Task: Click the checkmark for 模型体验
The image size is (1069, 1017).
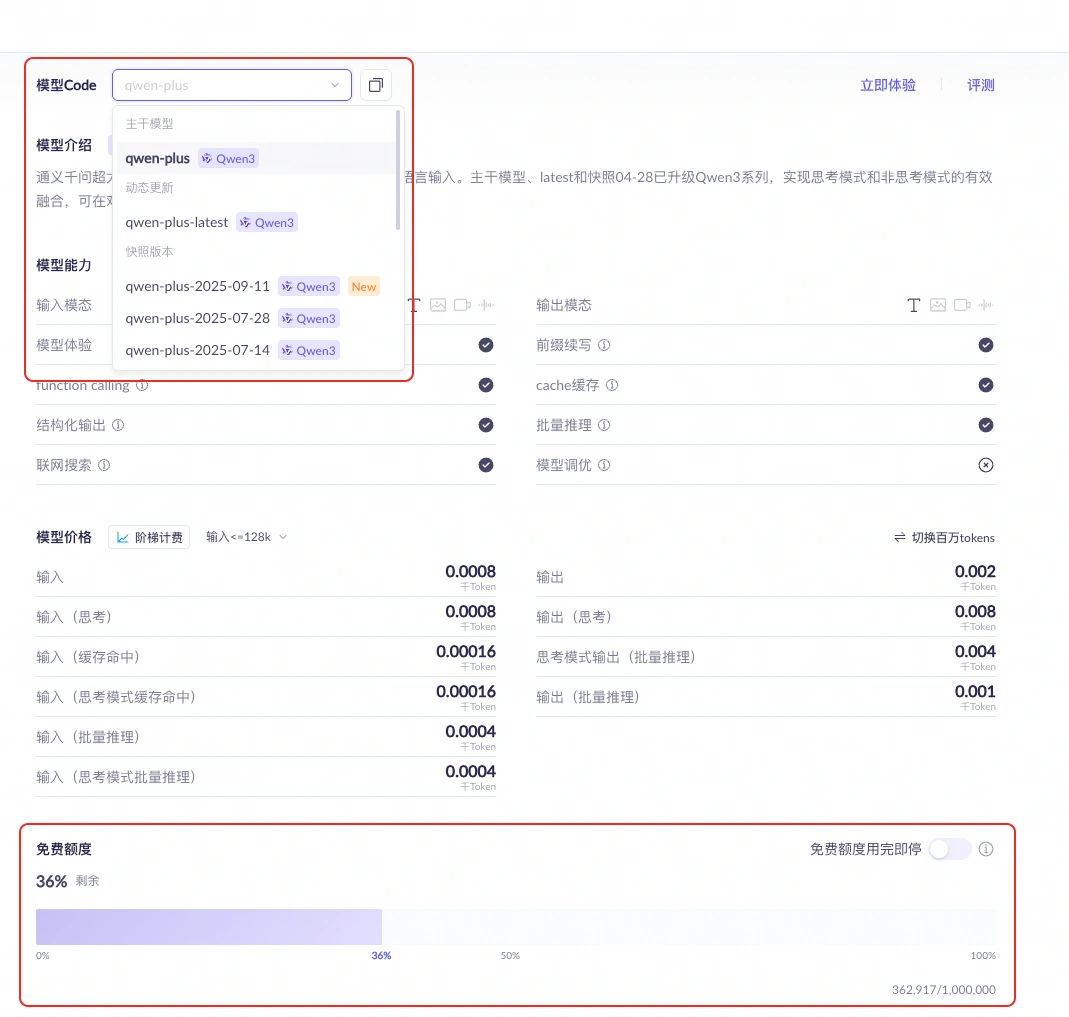Action: 486,345
